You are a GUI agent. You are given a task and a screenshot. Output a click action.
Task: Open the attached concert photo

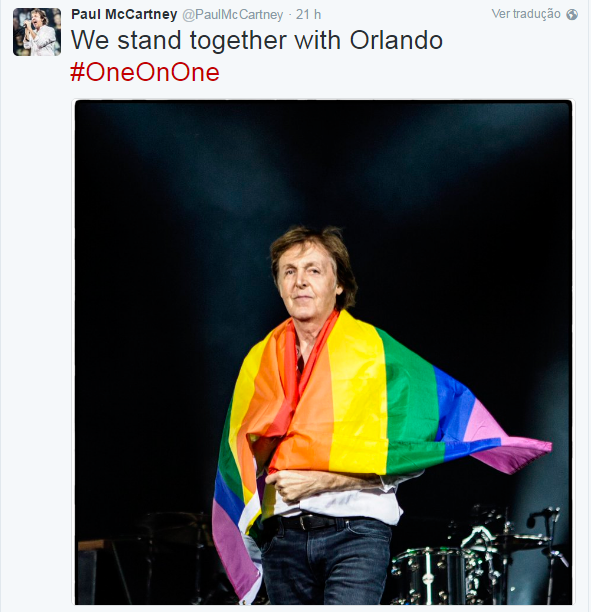(x=323, y=352)
